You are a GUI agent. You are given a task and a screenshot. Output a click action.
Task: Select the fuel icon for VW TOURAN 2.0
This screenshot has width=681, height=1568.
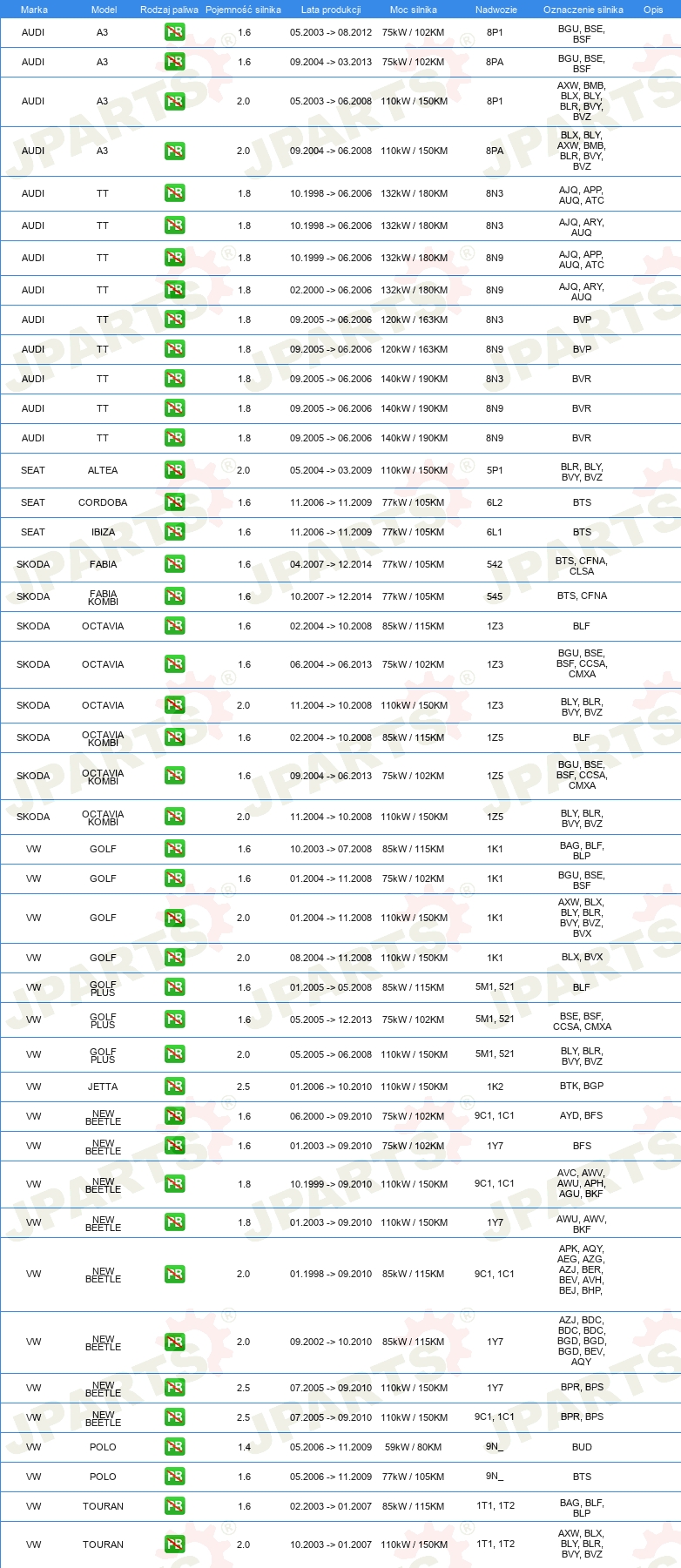(174, 1544)
